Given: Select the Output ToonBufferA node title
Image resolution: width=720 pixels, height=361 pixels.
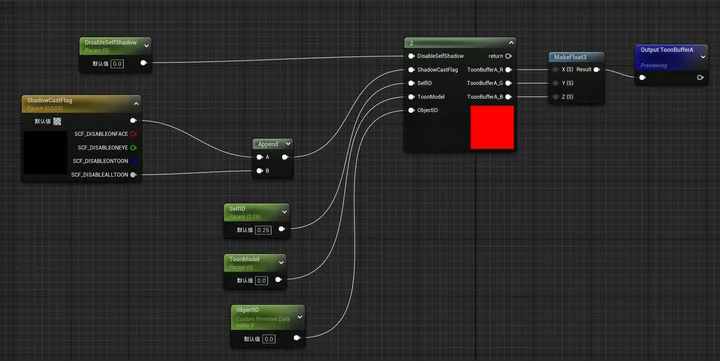Looking at the screenshot, I should click(x=667, y=50).
